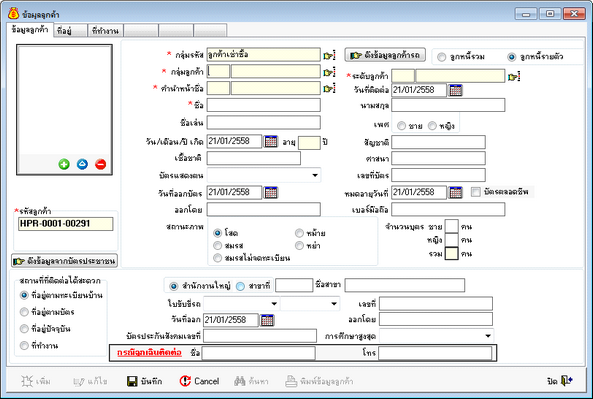Click the green add photo icon
The image size is (593, 399).
coord(64,164)
